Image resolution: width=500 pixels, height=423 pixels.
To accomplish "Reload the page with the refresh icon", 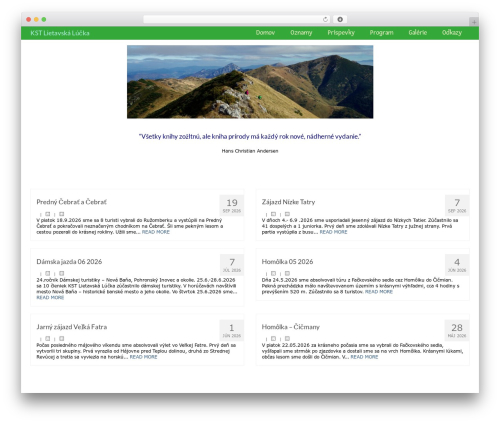I will 325,19.
